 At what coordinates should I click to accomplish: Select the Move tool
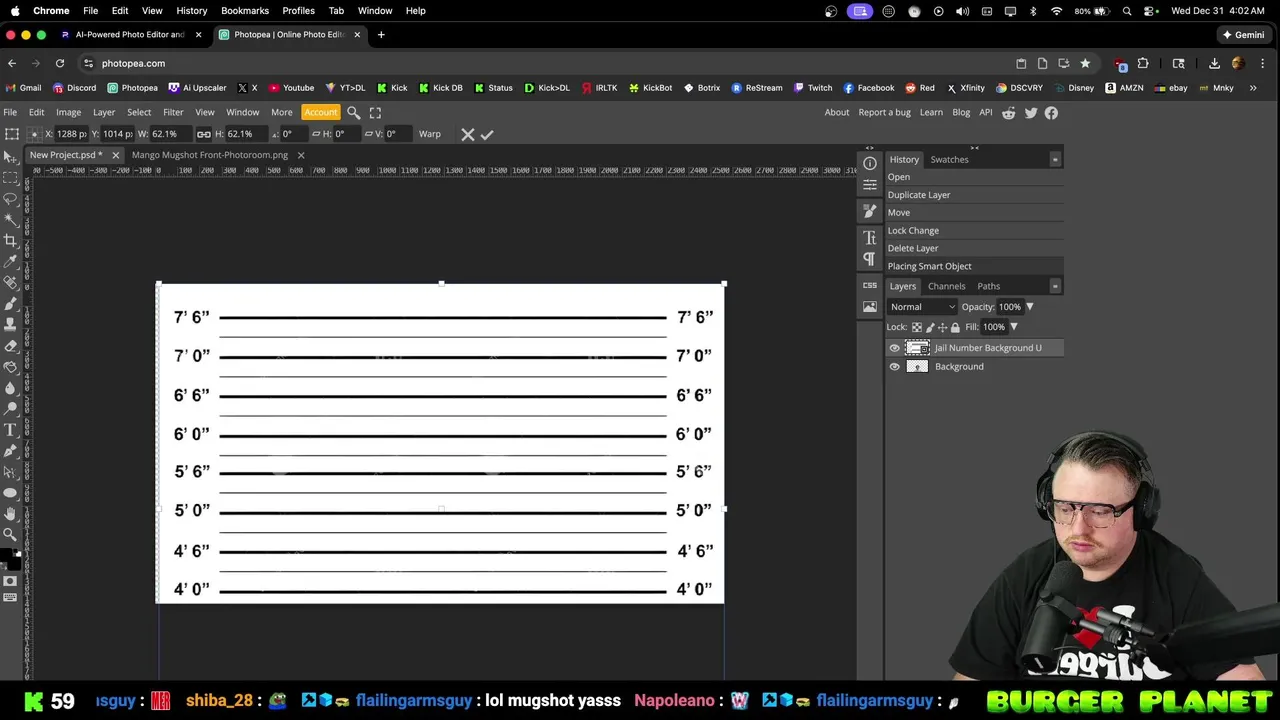[10, 157]
